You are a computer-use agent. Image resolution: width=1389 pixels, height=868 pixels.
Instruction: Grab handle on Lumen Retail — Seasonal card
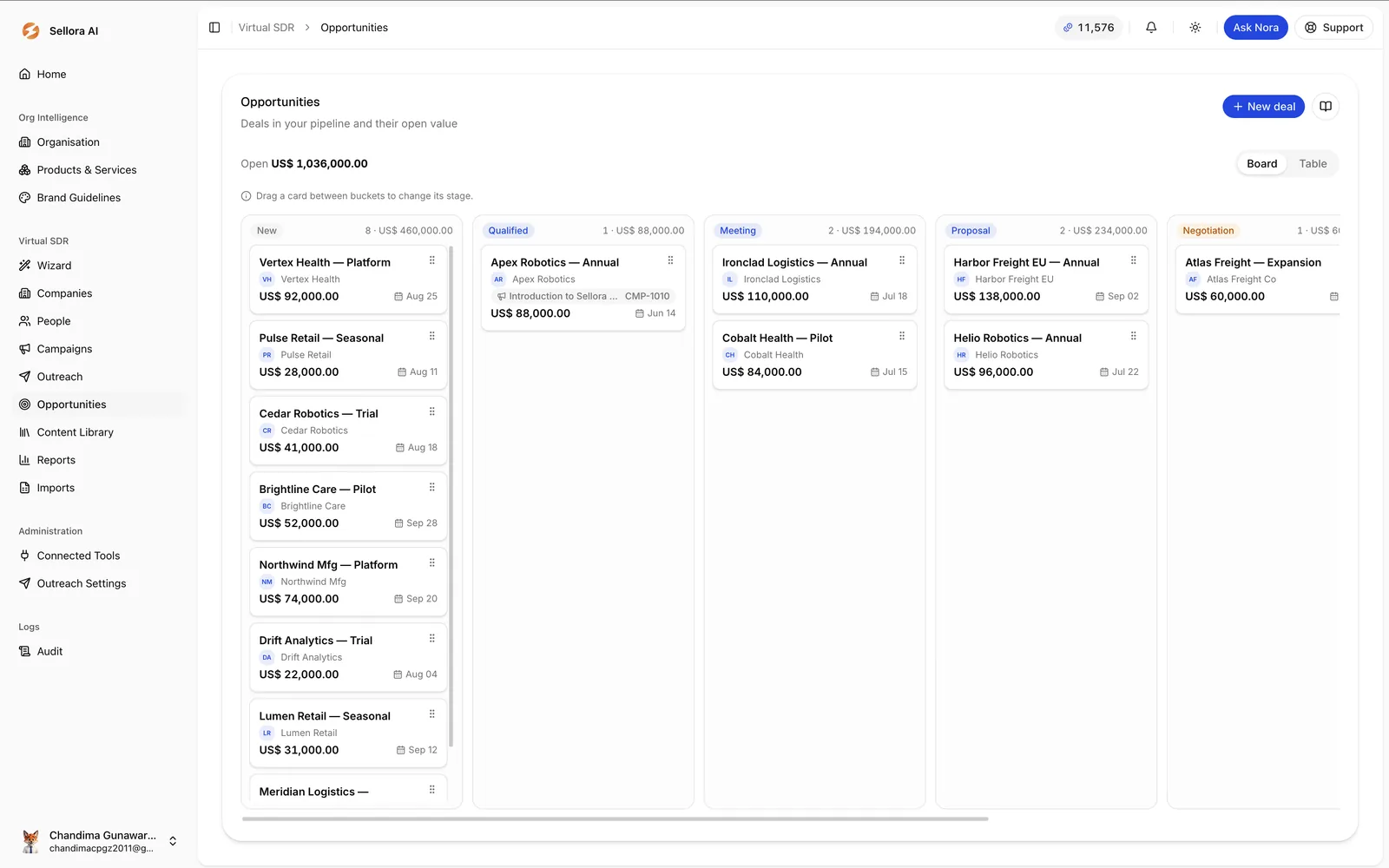click(x=432, y=713)
